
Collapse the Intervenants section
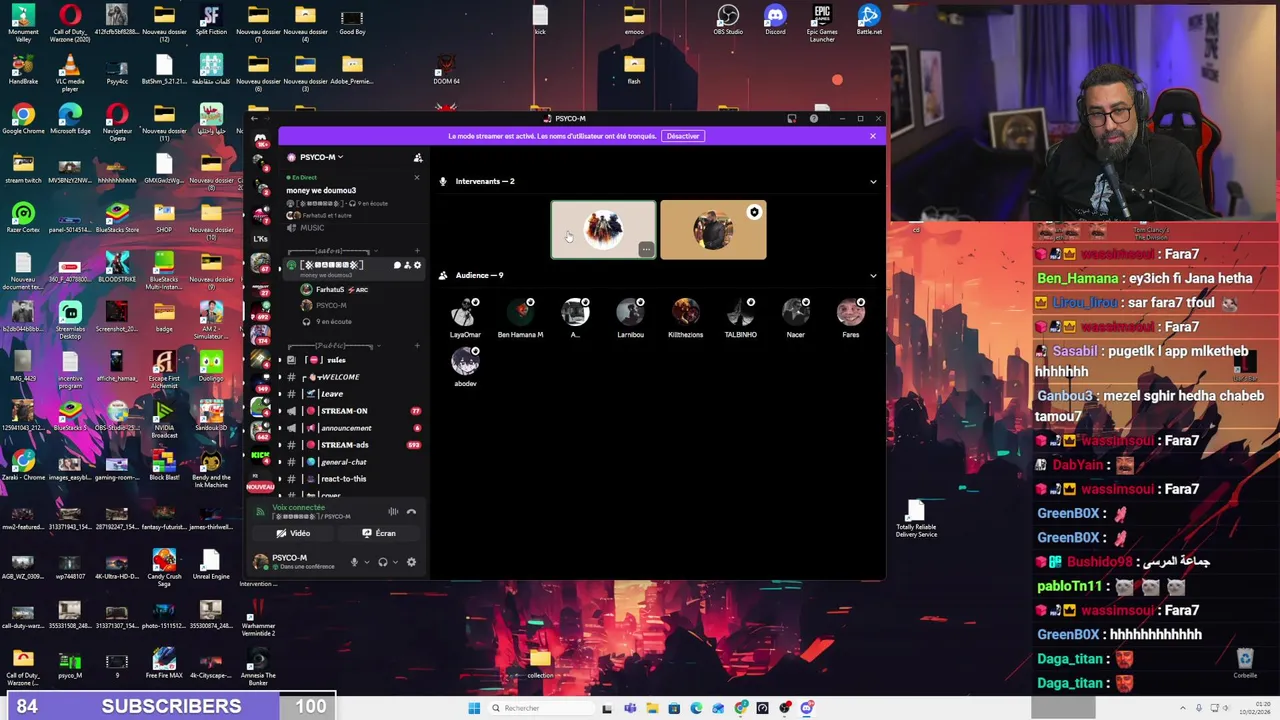[873, 182]
